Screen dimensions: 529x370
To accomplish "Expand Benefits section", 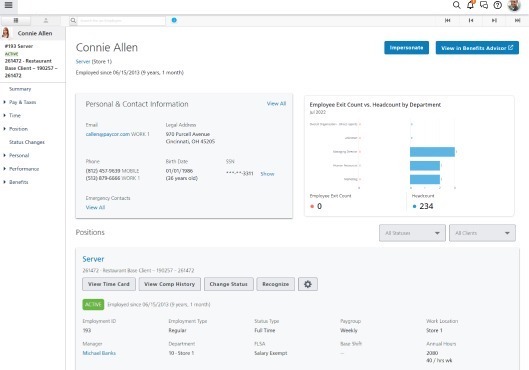I will pos(19,182).
